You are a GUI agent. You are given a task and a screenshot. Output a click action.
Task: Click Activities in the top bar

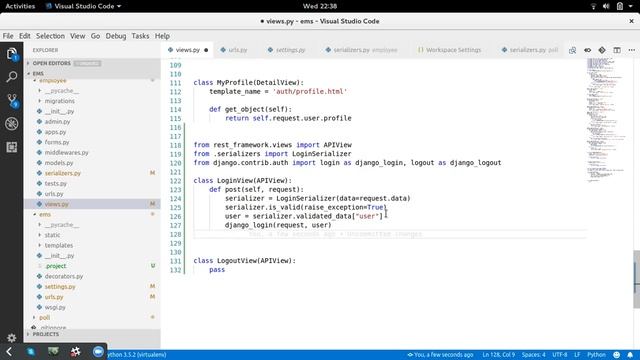coord(20,6)
